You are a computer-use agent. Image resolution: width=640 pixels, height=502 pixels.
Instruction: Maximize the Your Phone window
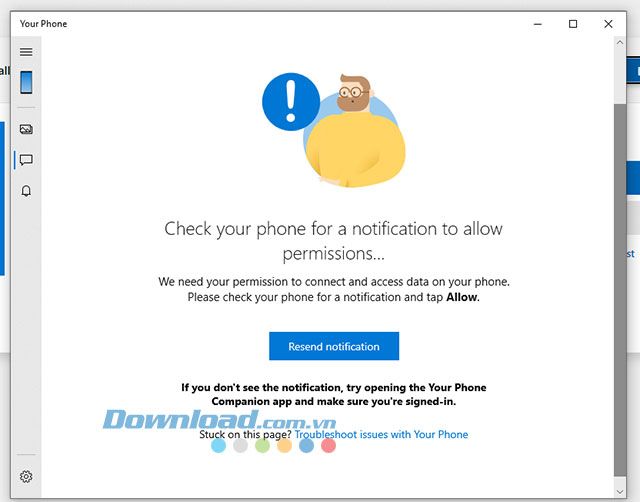(573, 24)
